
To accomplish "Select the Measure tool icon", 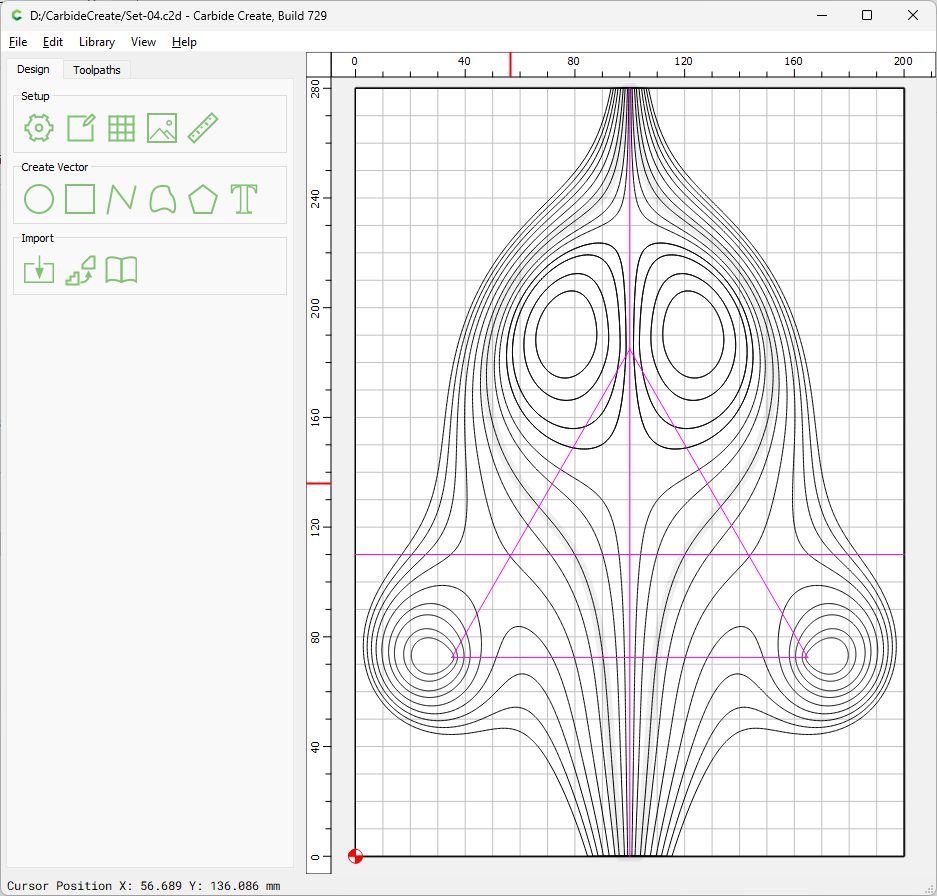I will coord(202,128).
